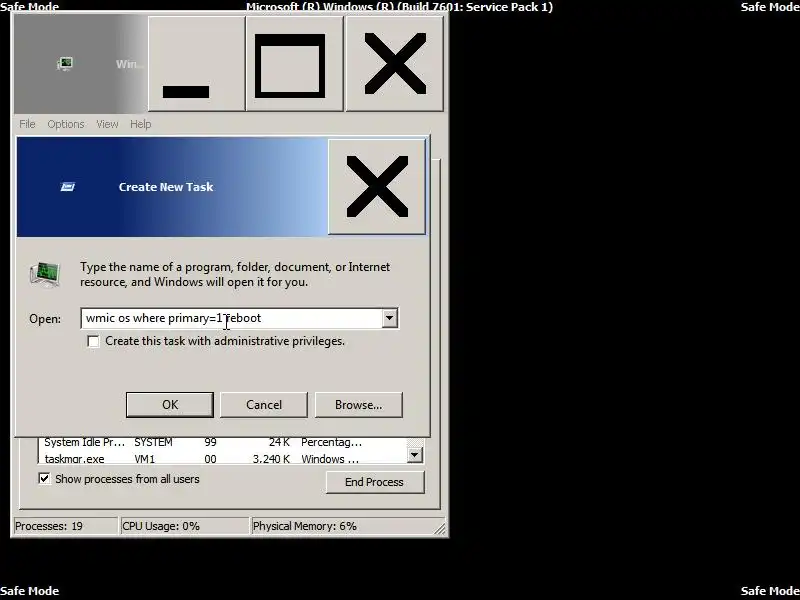Enable Create this task with administrative privileges
The height and width of the screenshot is (600, 800).
(93, 341)
